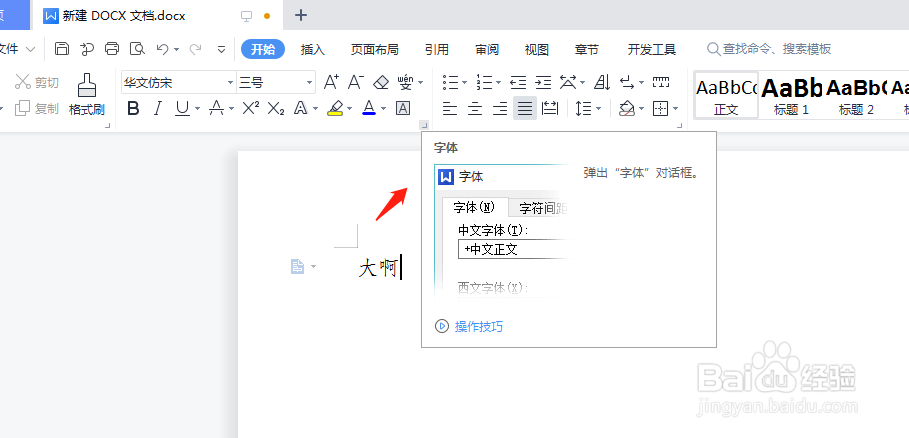Decrease font size with A- icon
This screenshot has width=909, height=438.
click(355, 82)
